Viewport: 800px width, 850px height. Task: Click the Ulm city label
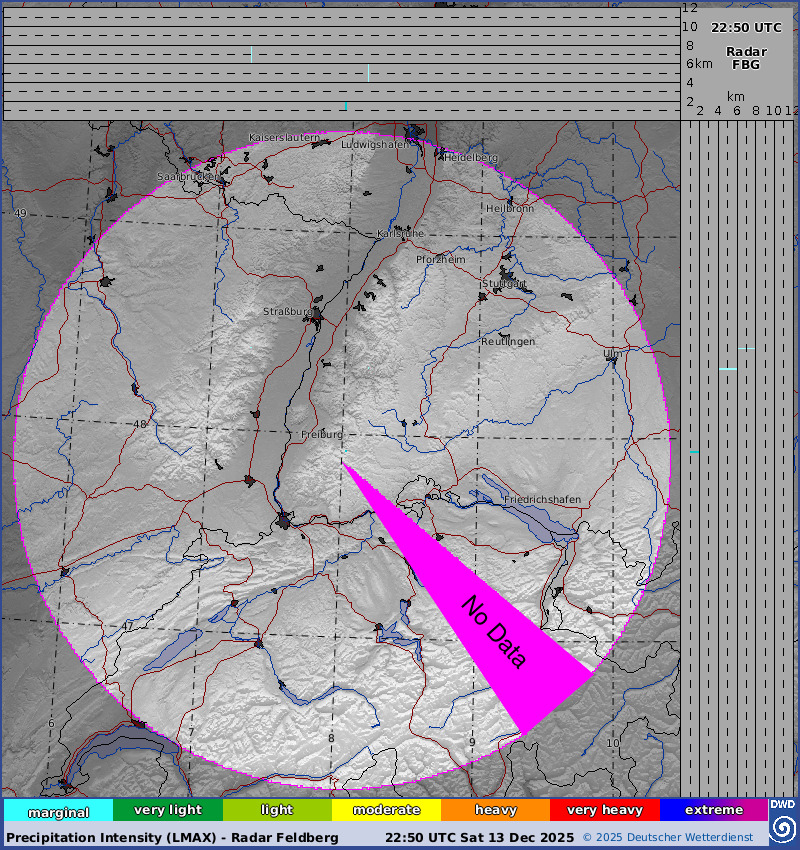tap(611, 354)
